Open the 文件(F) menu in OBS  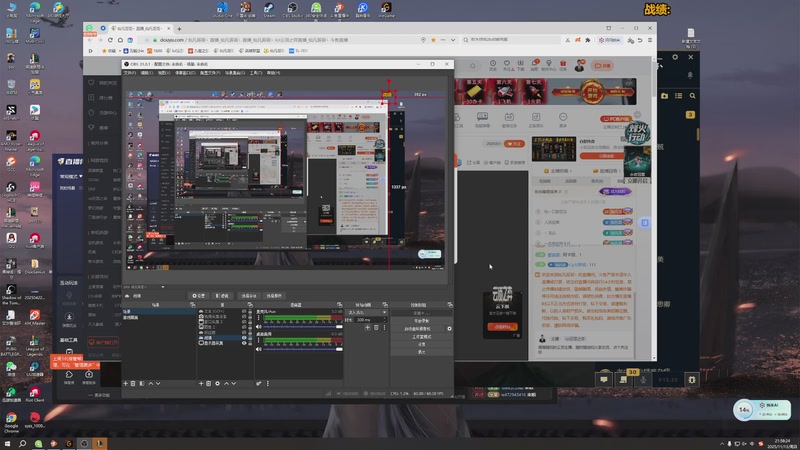[x=130, y=73]
